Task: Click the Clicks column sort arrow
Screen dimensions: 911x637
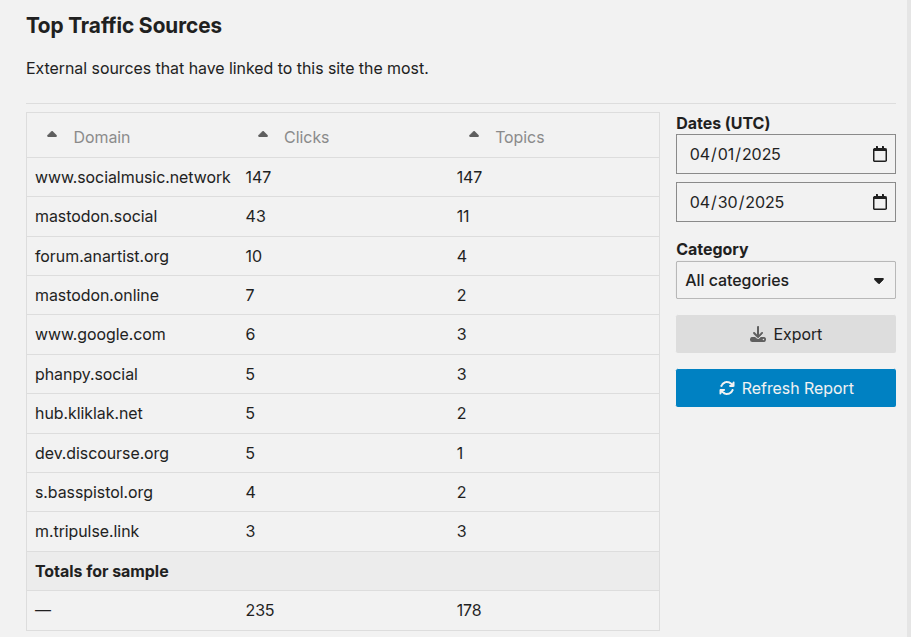Action: point(263,134)
